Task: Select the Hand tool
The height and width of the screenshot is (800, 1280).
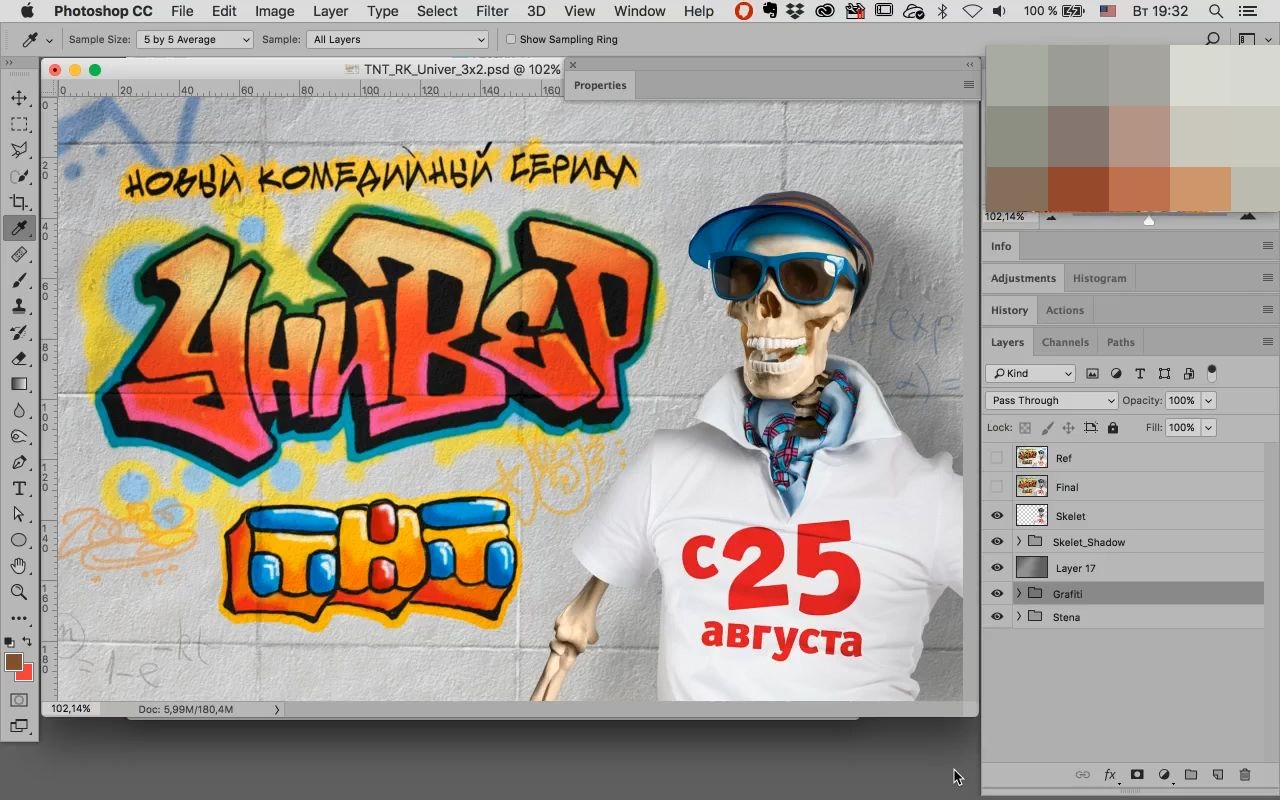Action: click(x=19, y=566)
